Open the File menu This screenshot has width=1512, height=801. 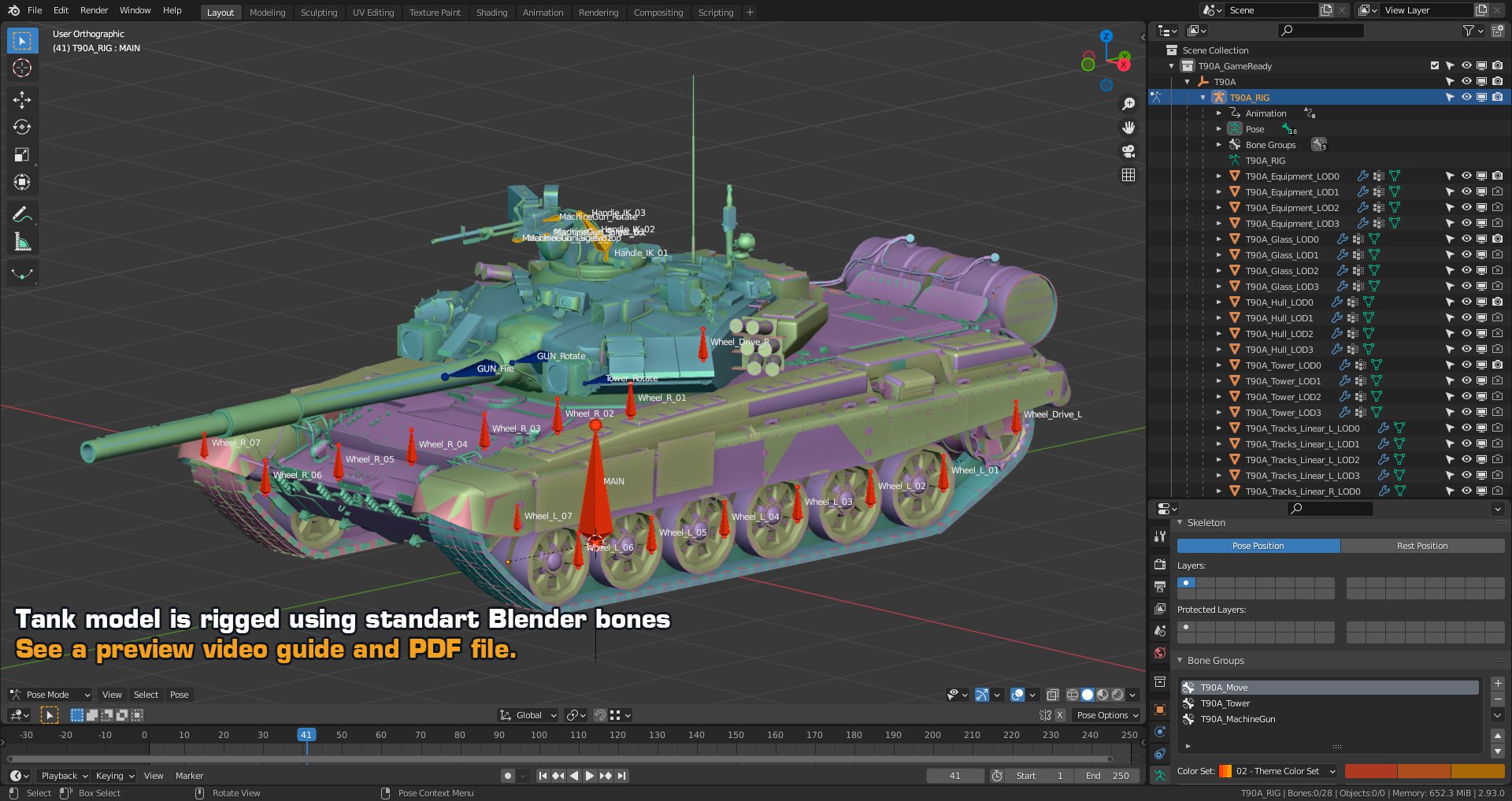click(x=35, y=10)
